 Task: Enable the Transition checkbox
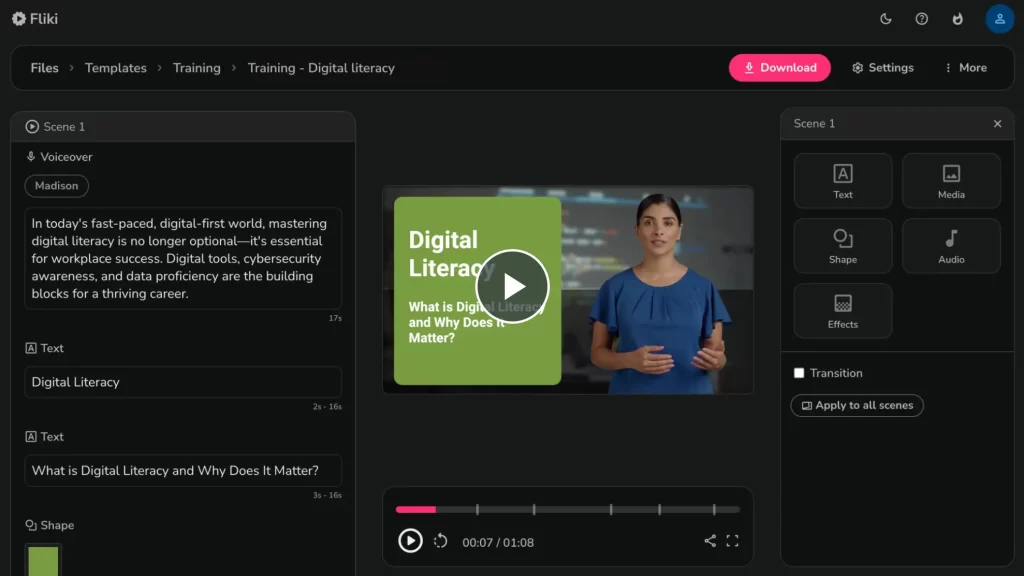pos(799,372)
